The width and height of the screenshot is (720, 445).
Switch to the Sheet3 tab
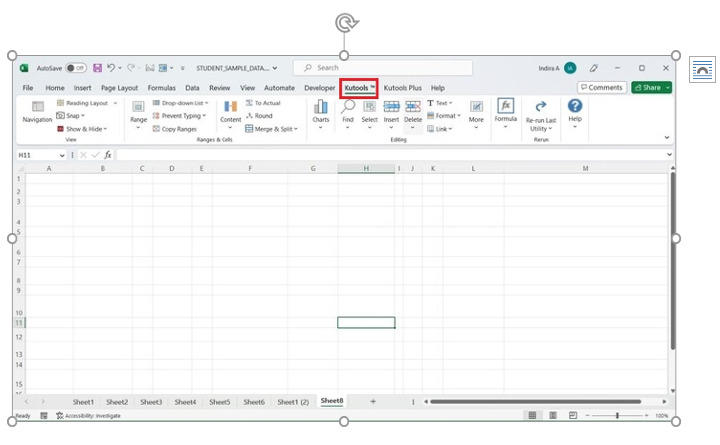pyautogui.click(x=151, y=402)
